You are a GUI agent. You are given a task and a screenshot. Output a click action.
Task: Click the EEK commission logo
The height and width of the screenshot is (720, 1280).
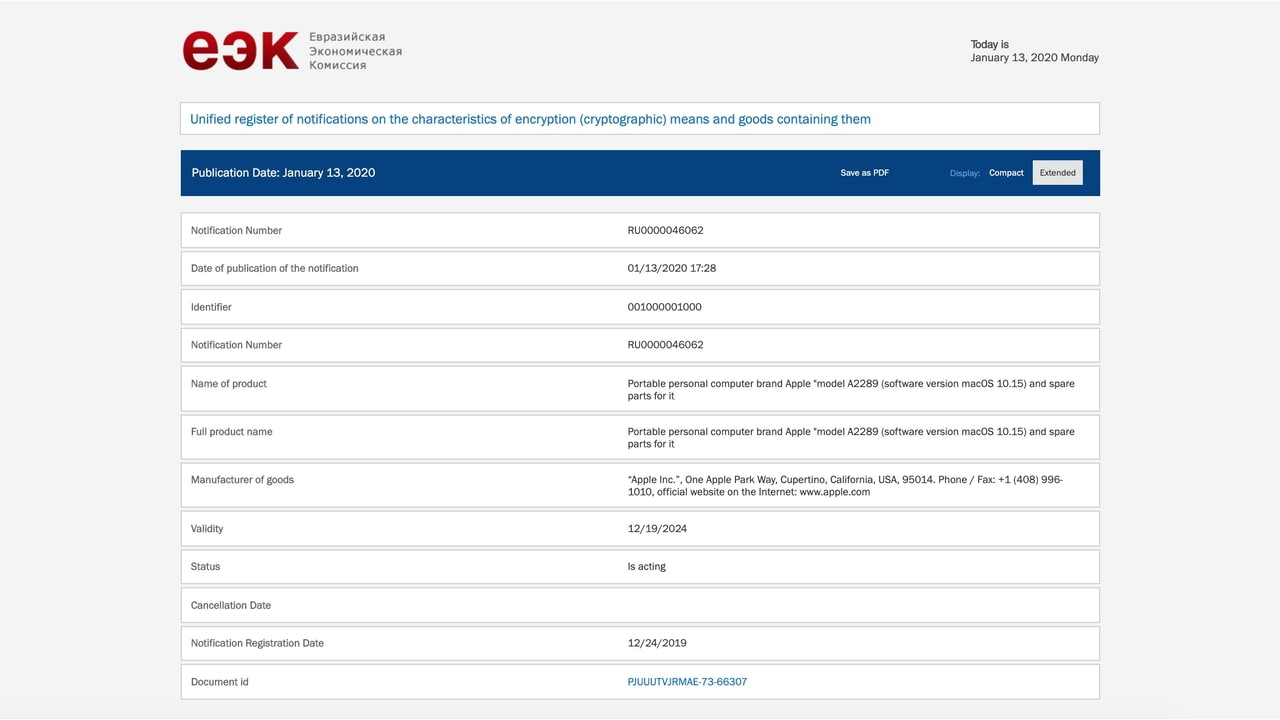click(241, 51)
